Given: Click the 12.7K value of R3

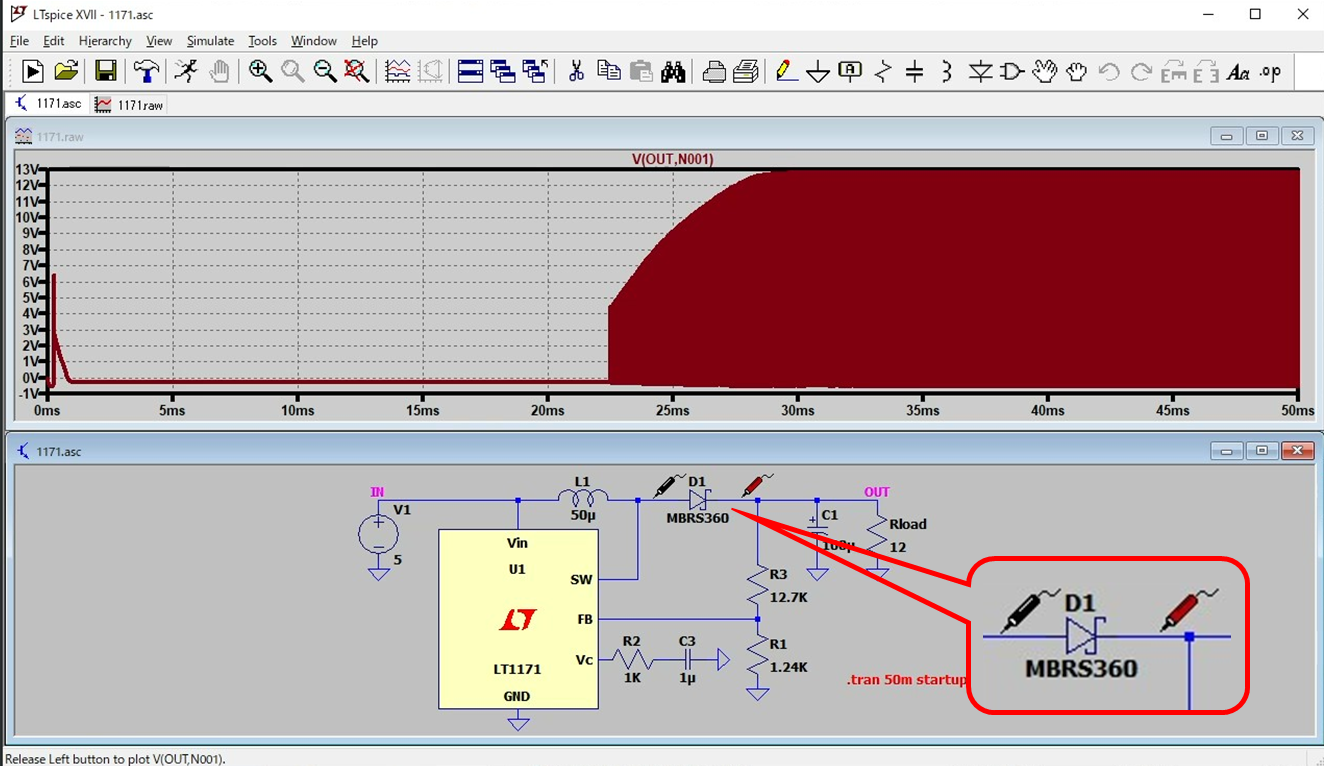Looking at the screenshot, I should pyautogui.click(x=789, y=597).
